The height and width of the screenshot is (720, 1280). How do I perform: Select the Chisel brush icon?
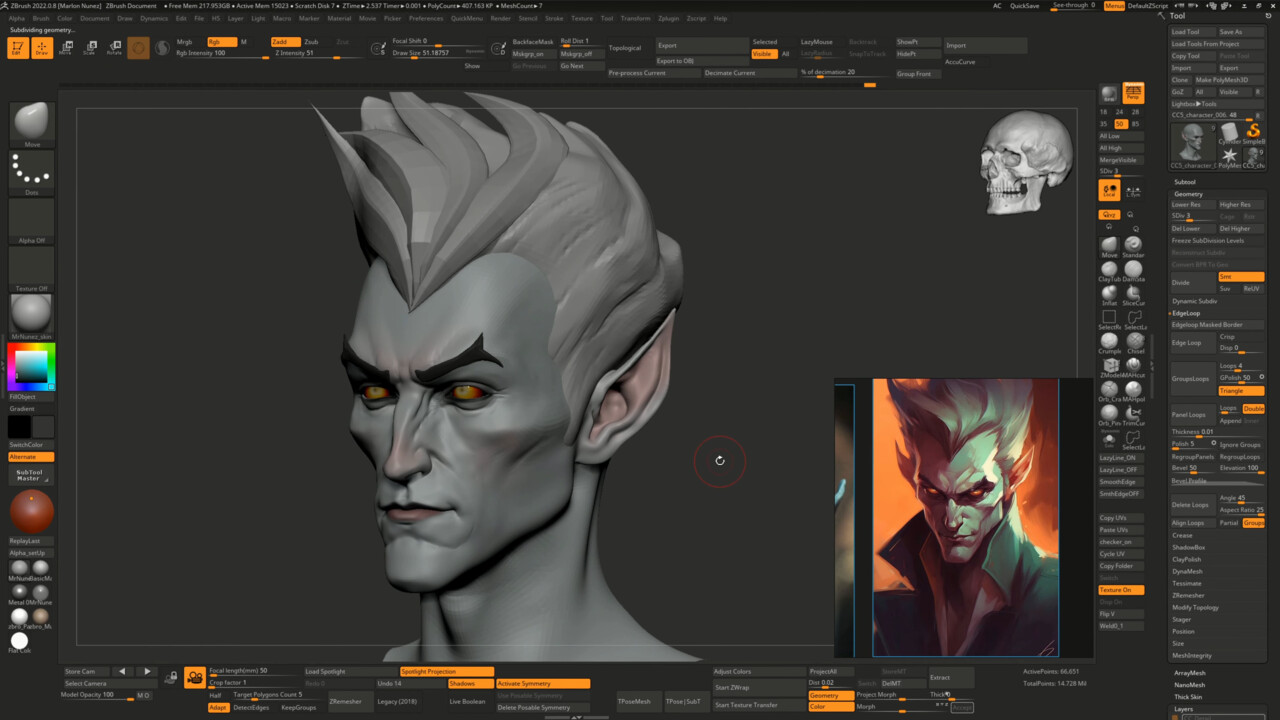[x=1133, y=343]
